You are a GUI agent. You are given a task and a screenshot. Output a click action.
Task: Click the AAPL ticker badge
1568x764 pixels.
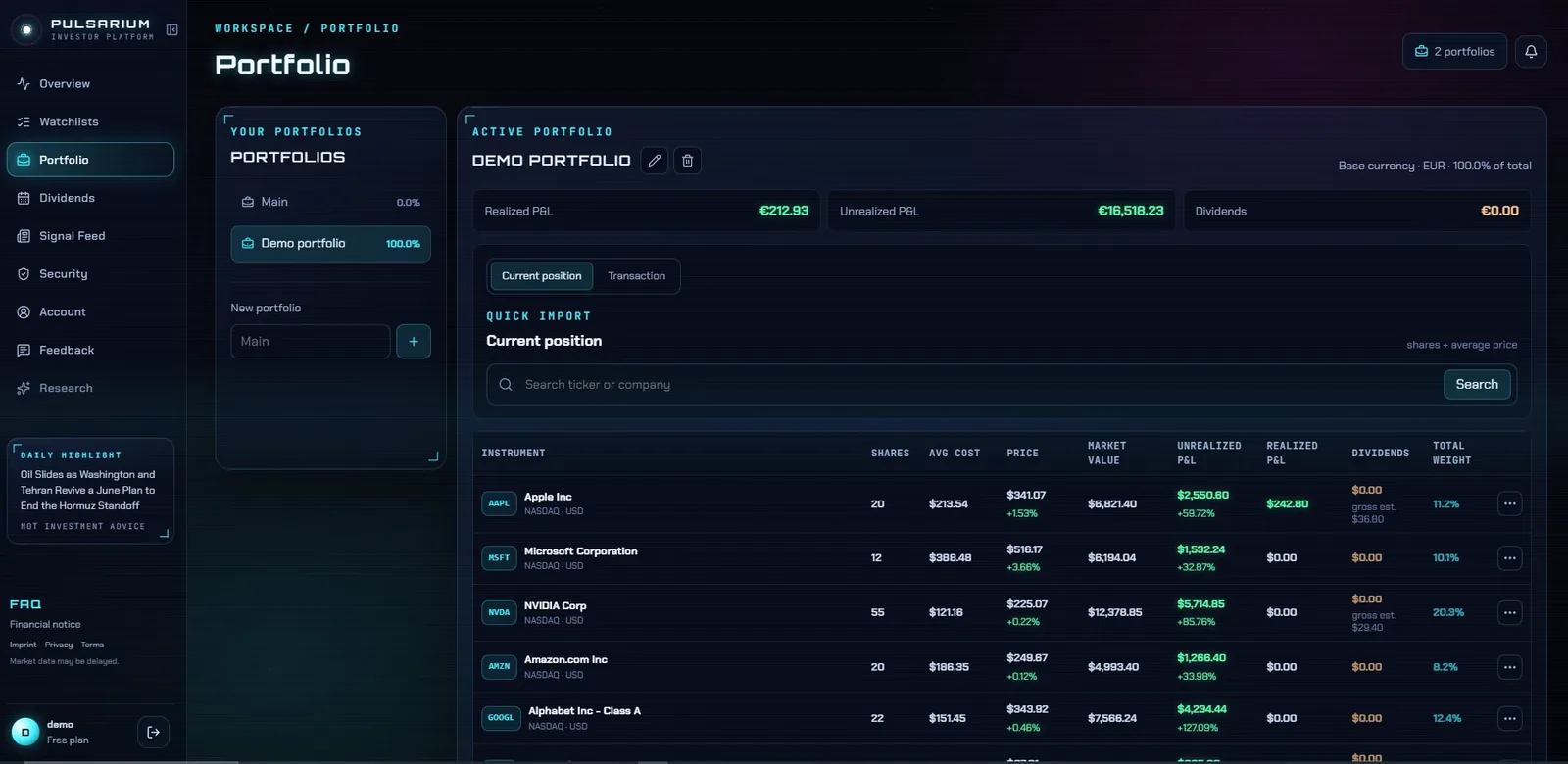point(499,503)
